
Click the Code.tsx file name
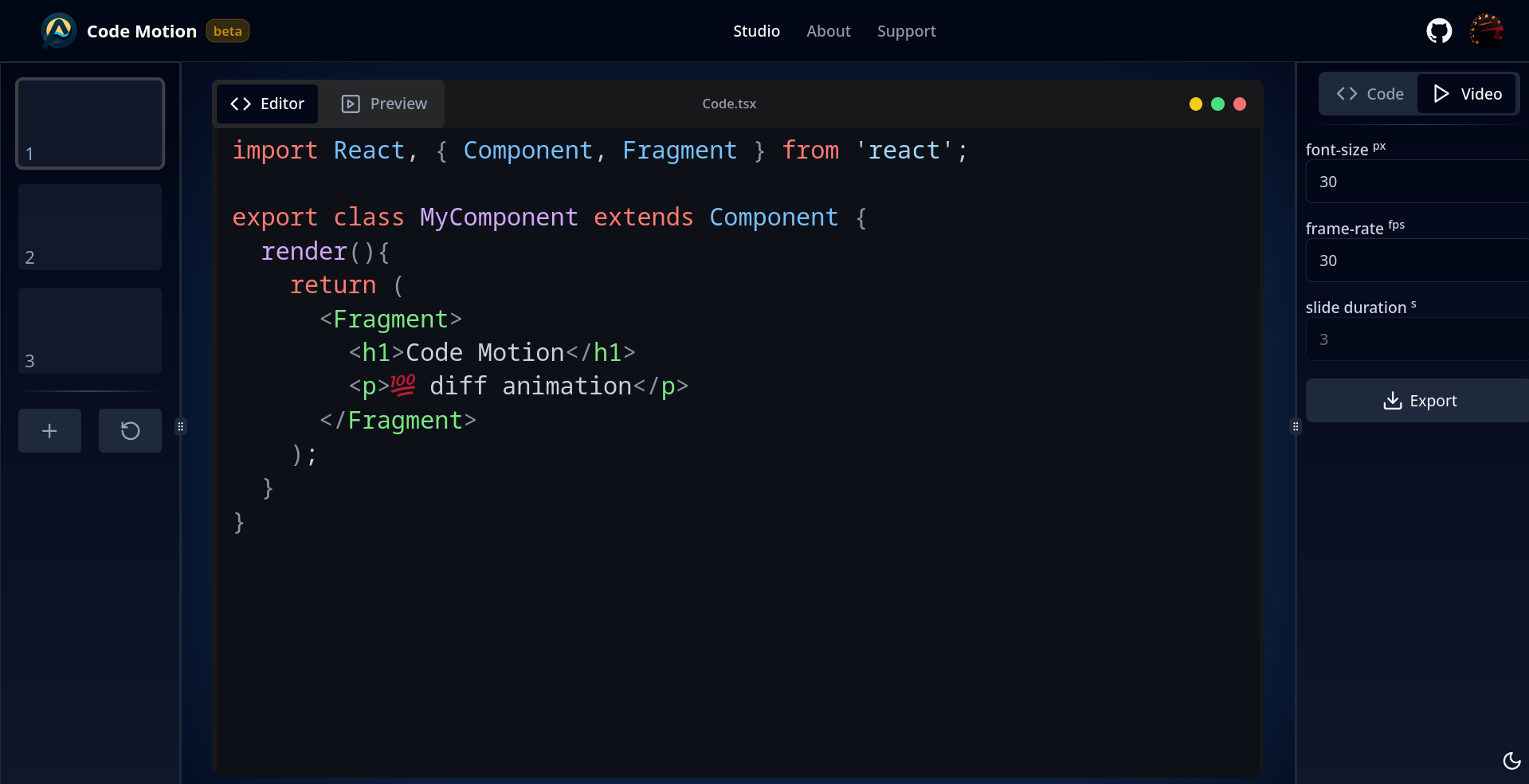tap(729, 104)
